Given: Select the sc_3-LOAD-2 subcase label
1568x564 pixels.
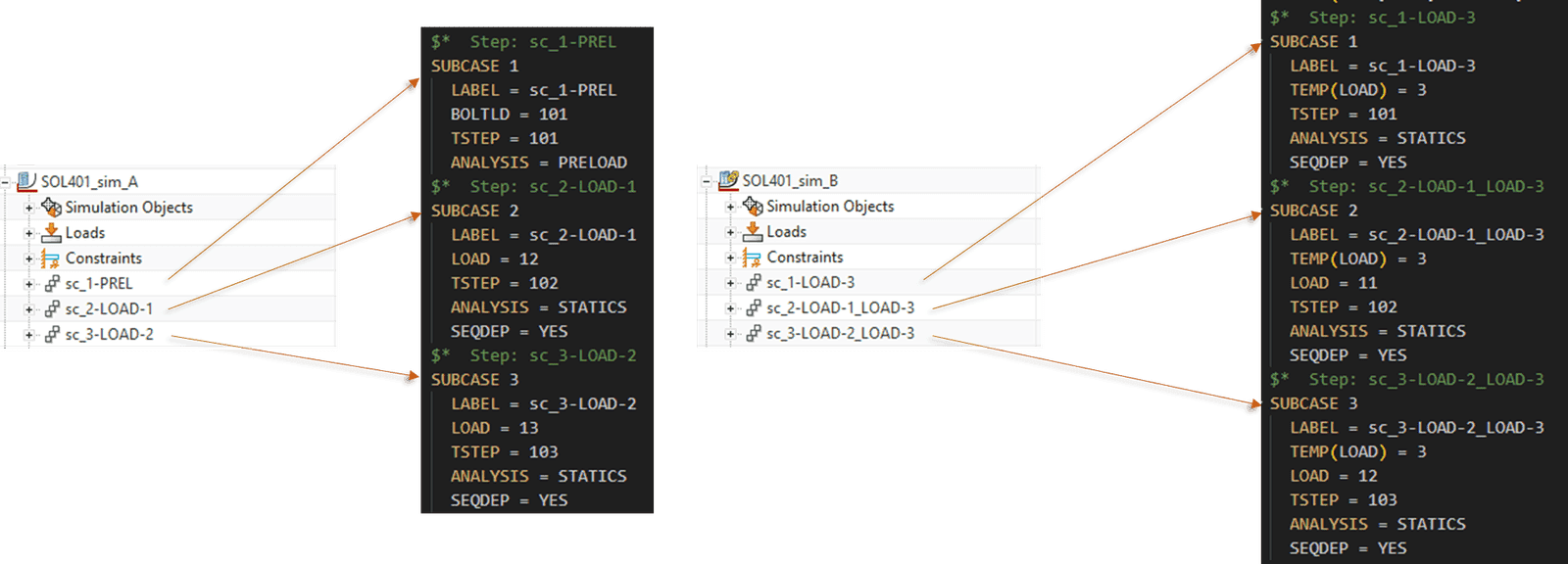Looking at the screenshot, I should click(x=109, y=335).
